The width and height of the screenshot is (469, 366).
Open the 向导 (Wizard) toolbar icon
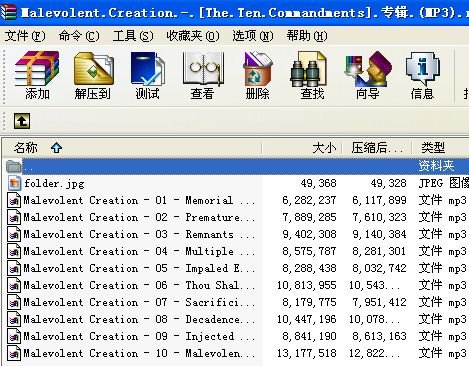(368, 75)
